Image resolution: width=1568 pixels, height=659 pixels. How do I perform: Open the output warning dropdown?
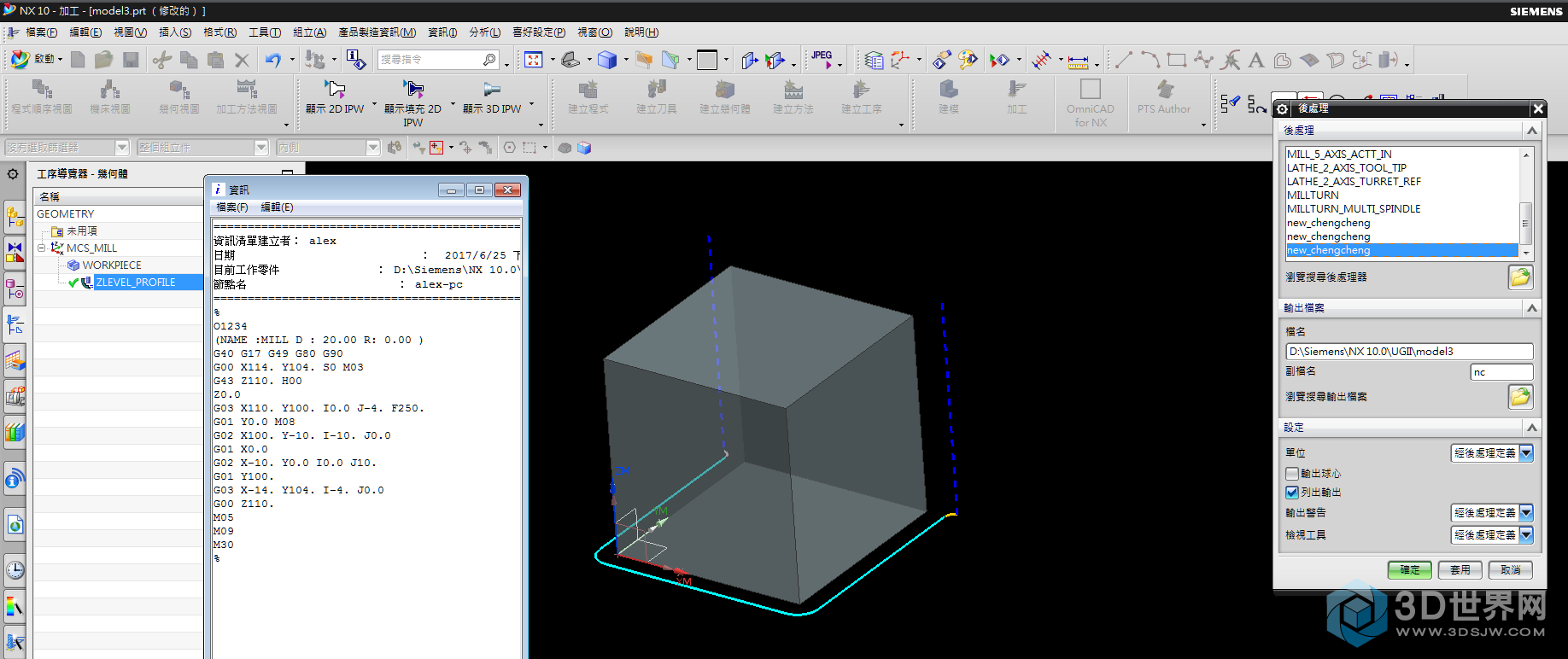click(1492, 512)
